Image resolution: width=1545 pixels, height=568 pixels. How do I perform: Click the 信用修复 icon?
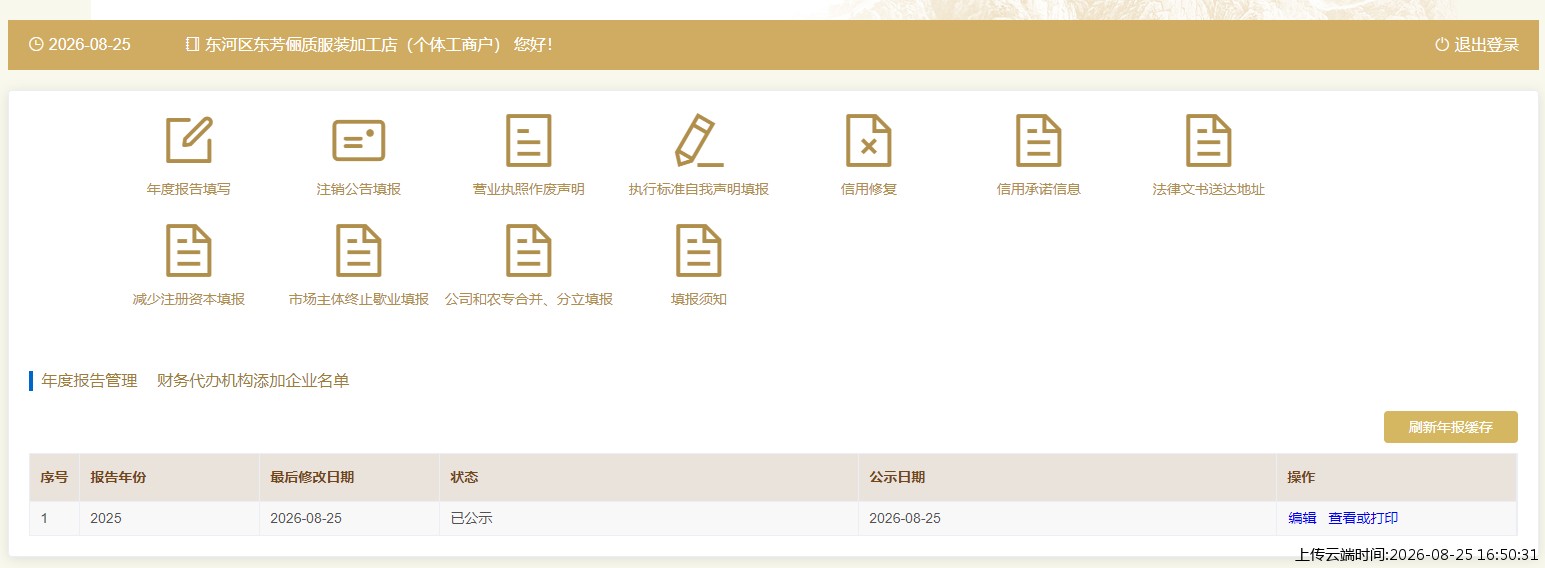tap(869, 140)
